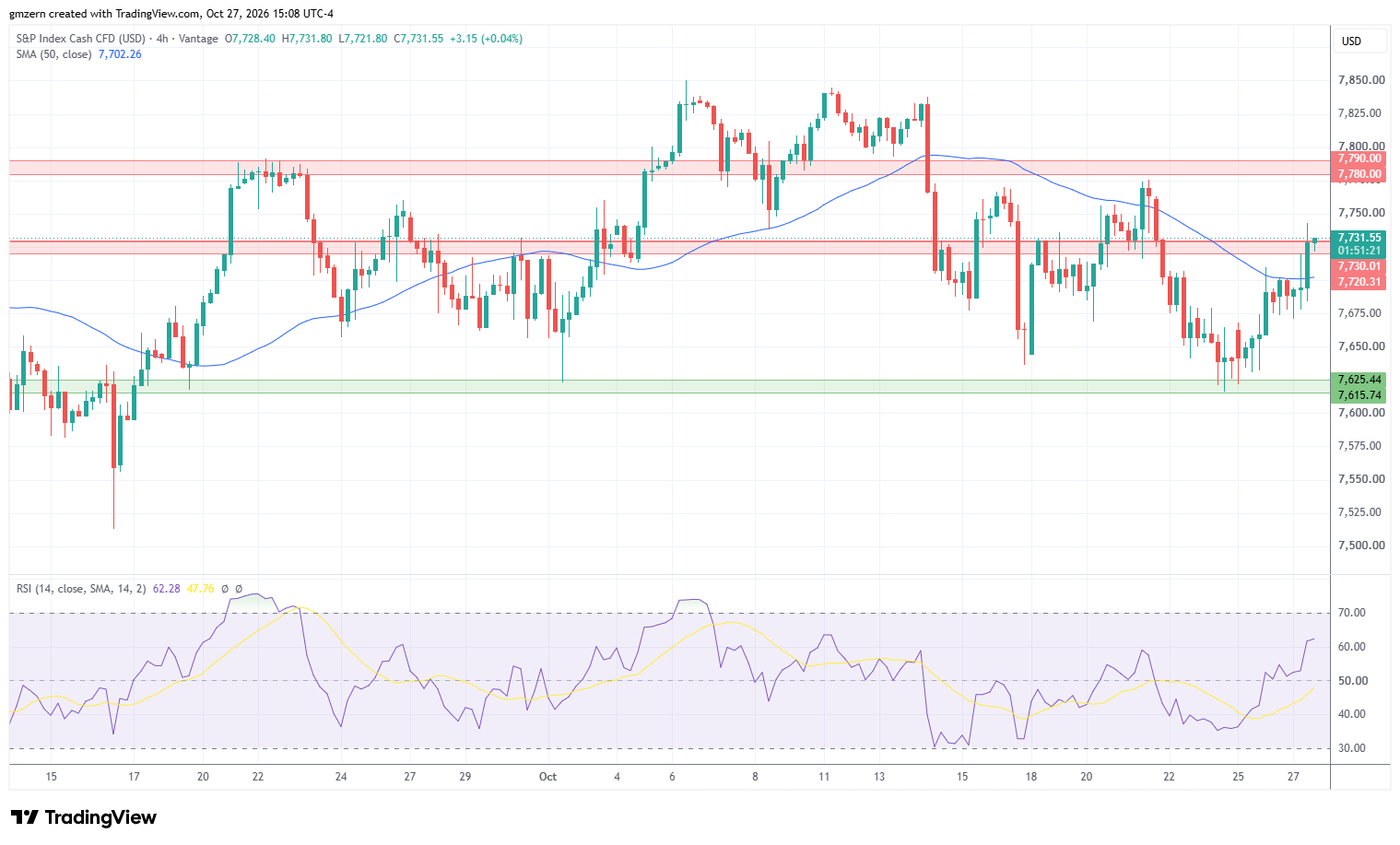Click the 7,790.00 resistance price label
The width and height of the screenshot is (1400, 845).
coord(1359,158)
